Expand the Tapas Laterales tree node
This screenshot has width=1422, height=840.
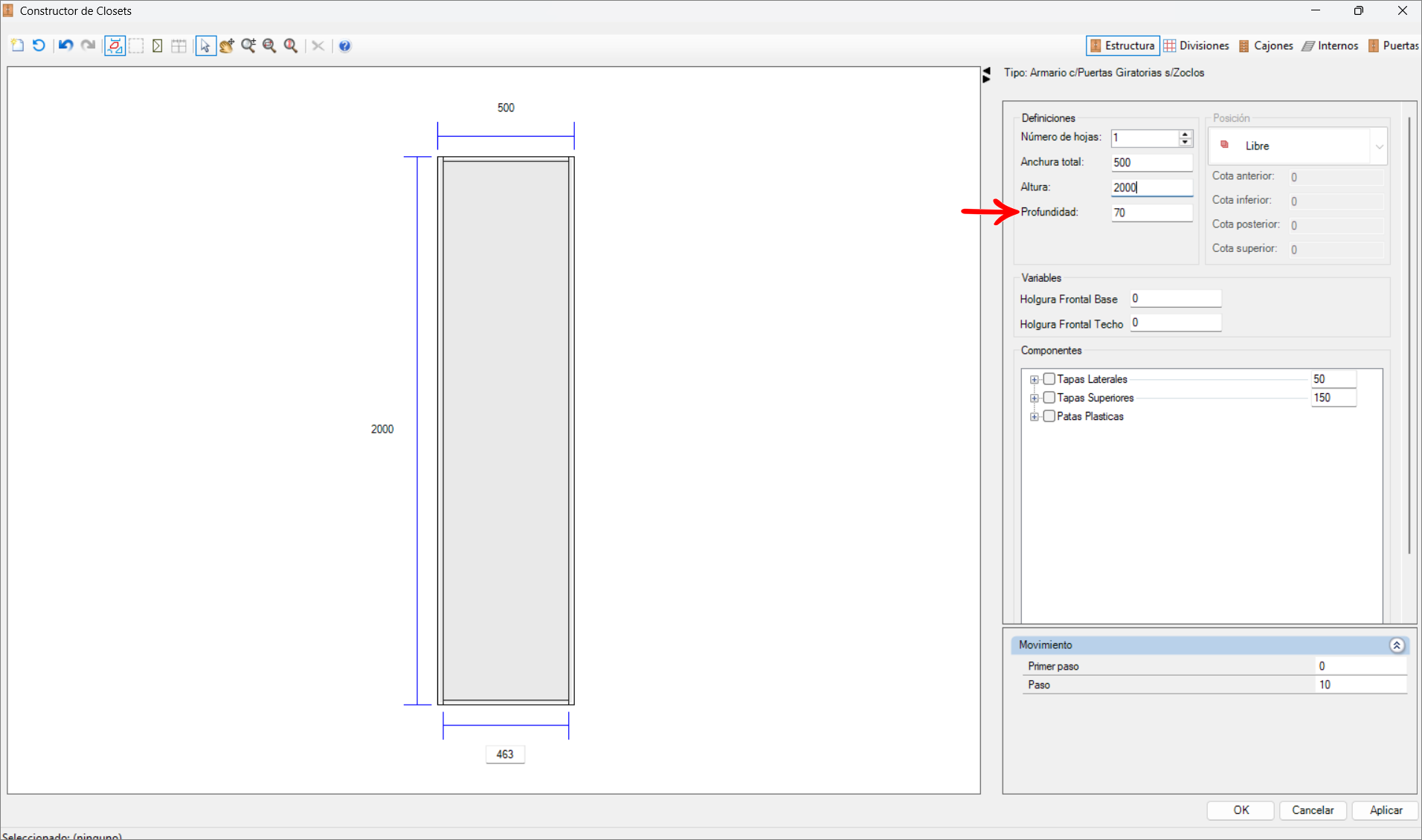(1034, 379)
